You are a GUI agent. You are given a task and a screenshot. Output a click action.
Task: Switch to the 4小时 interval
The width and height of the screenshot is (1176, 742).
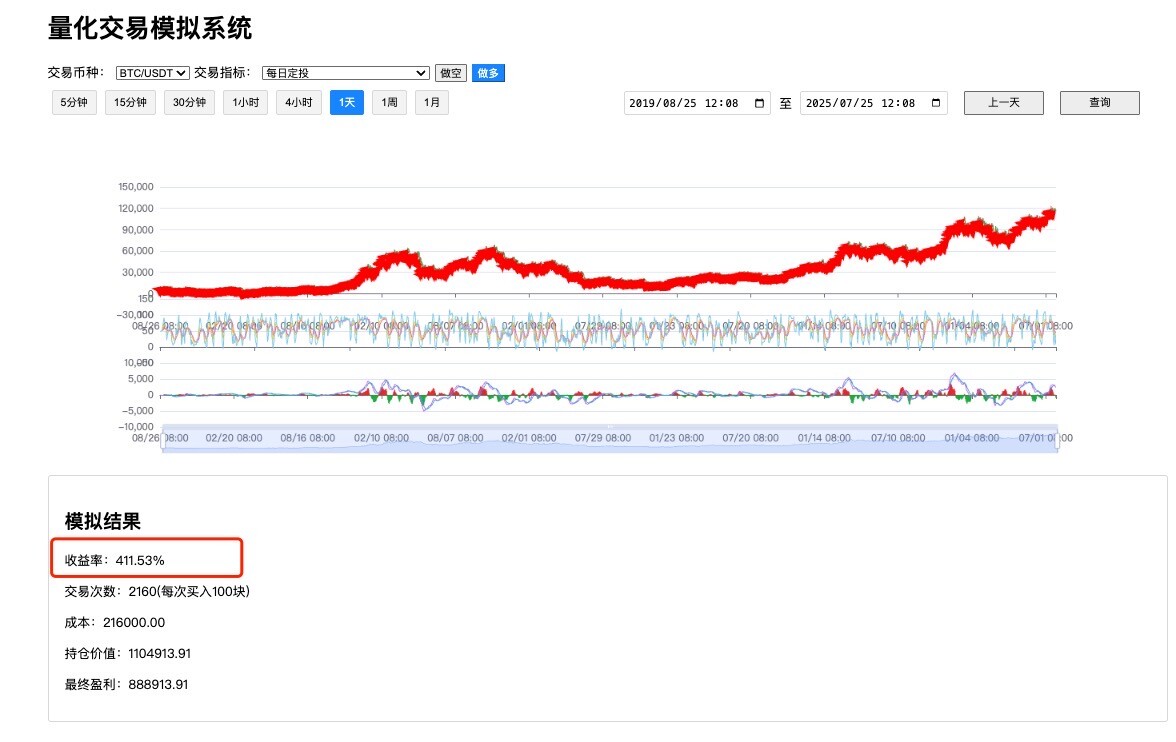coord(298,102)
